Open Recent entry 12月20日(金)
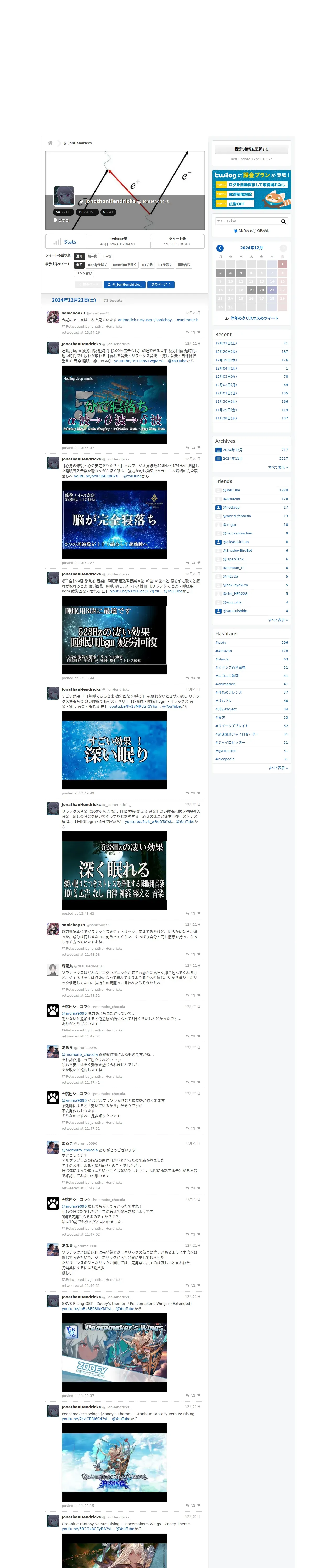 pyautogui.click(x=226, y=351)
